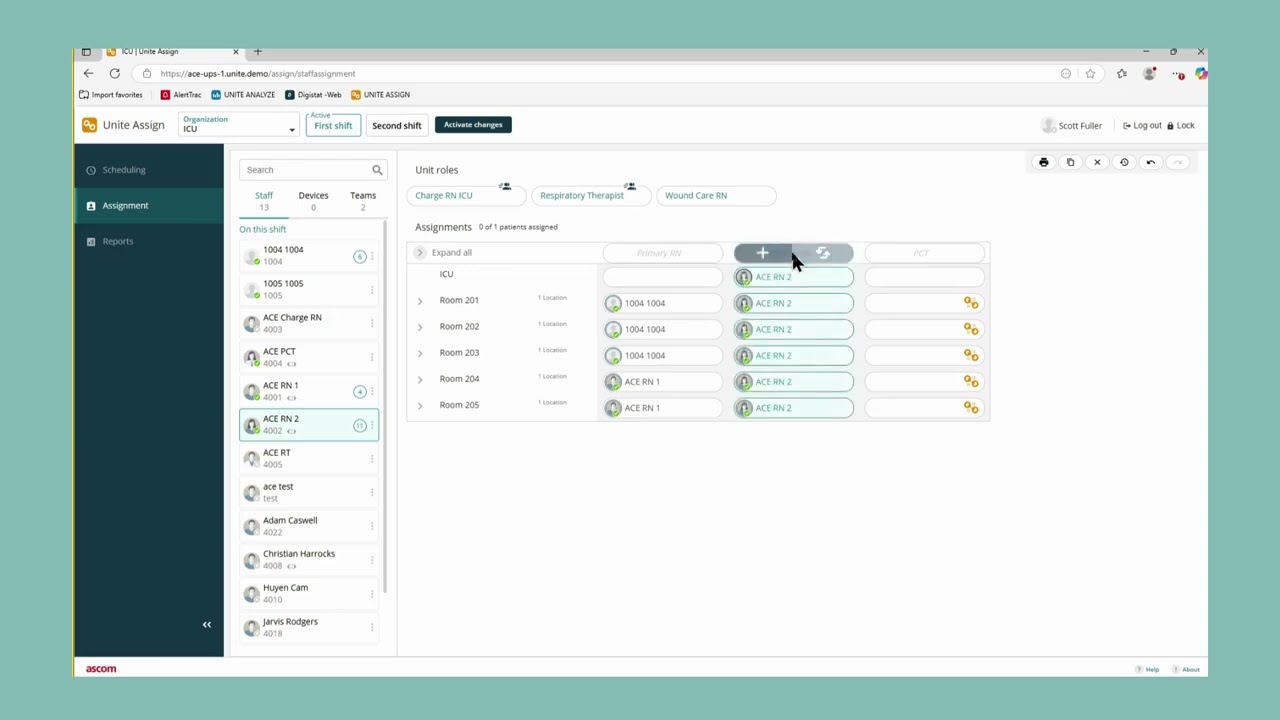Click the About link in the footer
The height and width of the screenshot is (720, 1280).
[x=1186, y=669]
